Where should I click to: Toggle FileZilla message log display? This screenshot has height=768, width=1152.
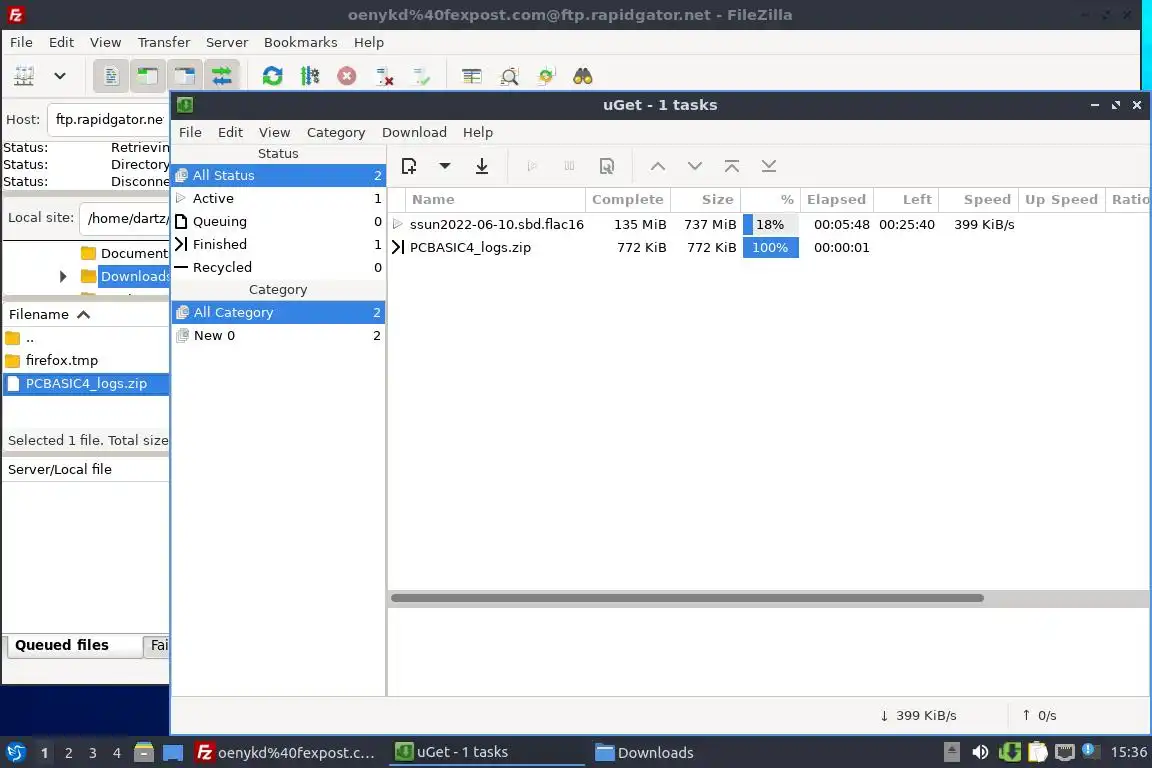[111, 76]
